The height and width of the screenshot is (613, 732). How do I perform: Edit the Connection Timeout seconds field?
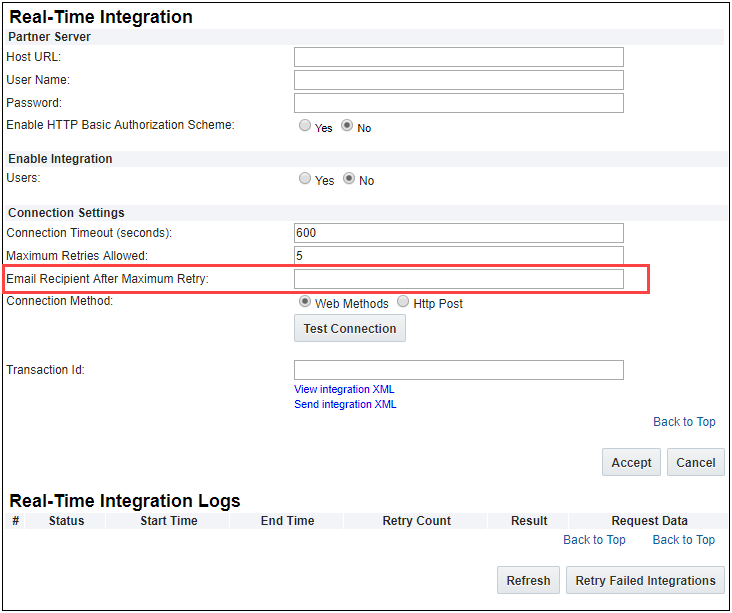pos(458,233)
